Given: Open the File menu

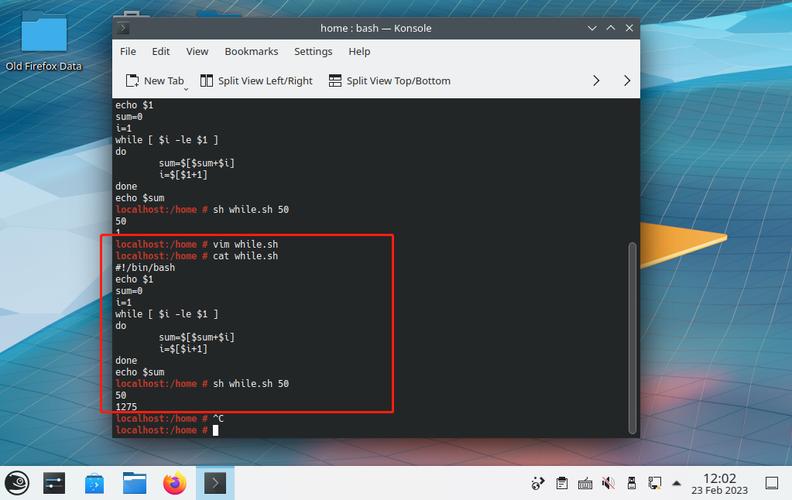Looking at the screenshot, I should coord(128,52).
